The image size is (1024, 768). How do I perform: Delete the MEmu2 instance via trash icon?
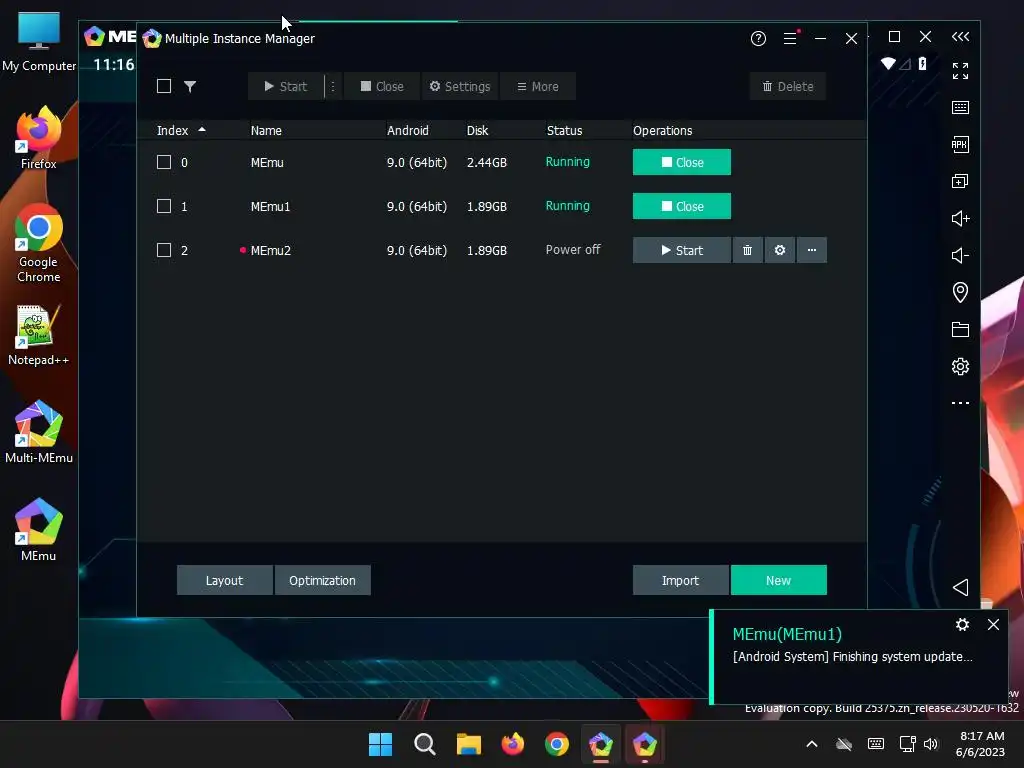(747, 250)
